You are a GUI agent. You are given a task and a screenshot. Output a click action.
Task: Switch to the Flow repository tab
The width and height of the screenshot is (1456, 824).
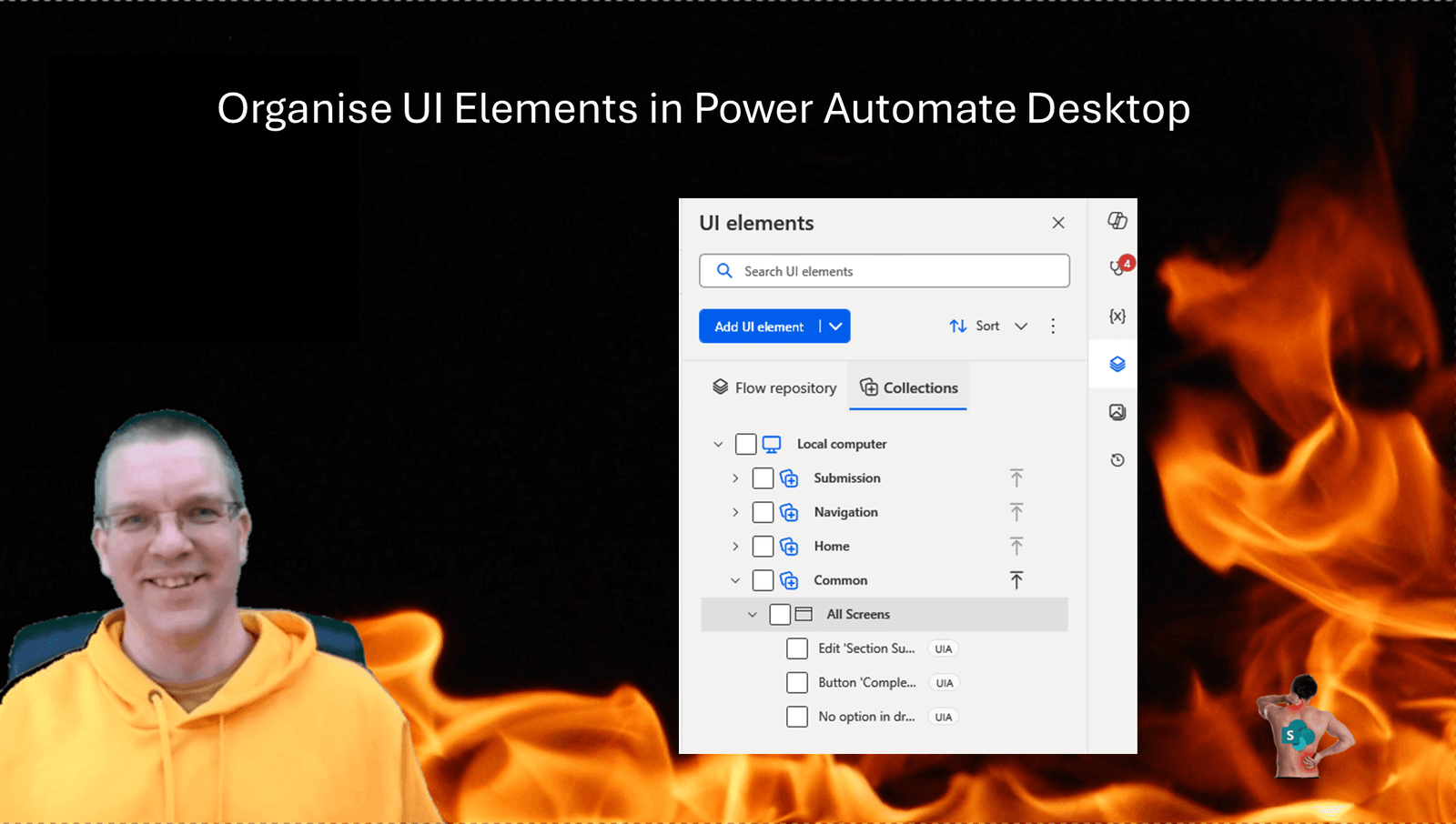click(774, 387)
